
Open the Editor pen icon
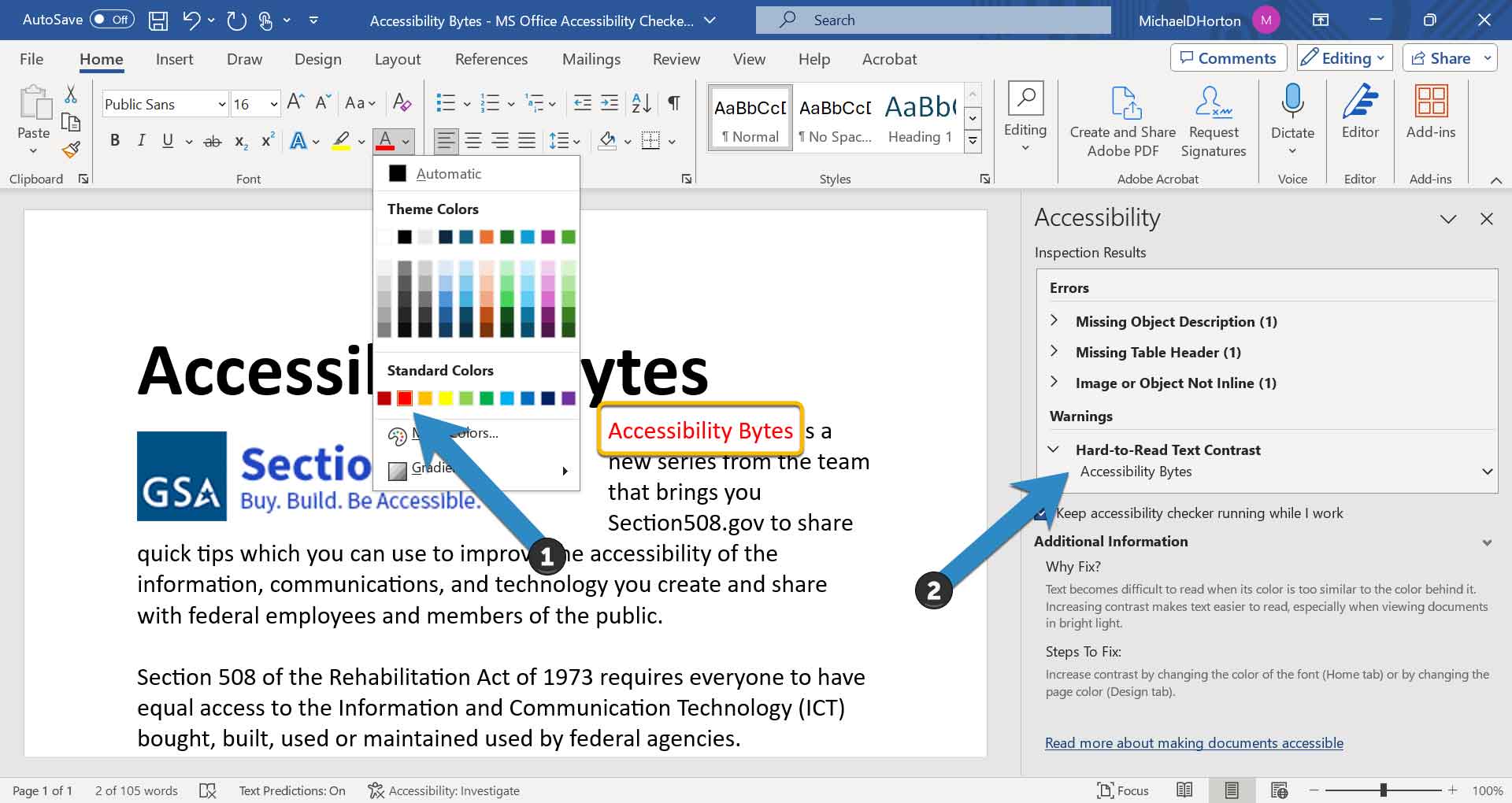coord(1360,113)
